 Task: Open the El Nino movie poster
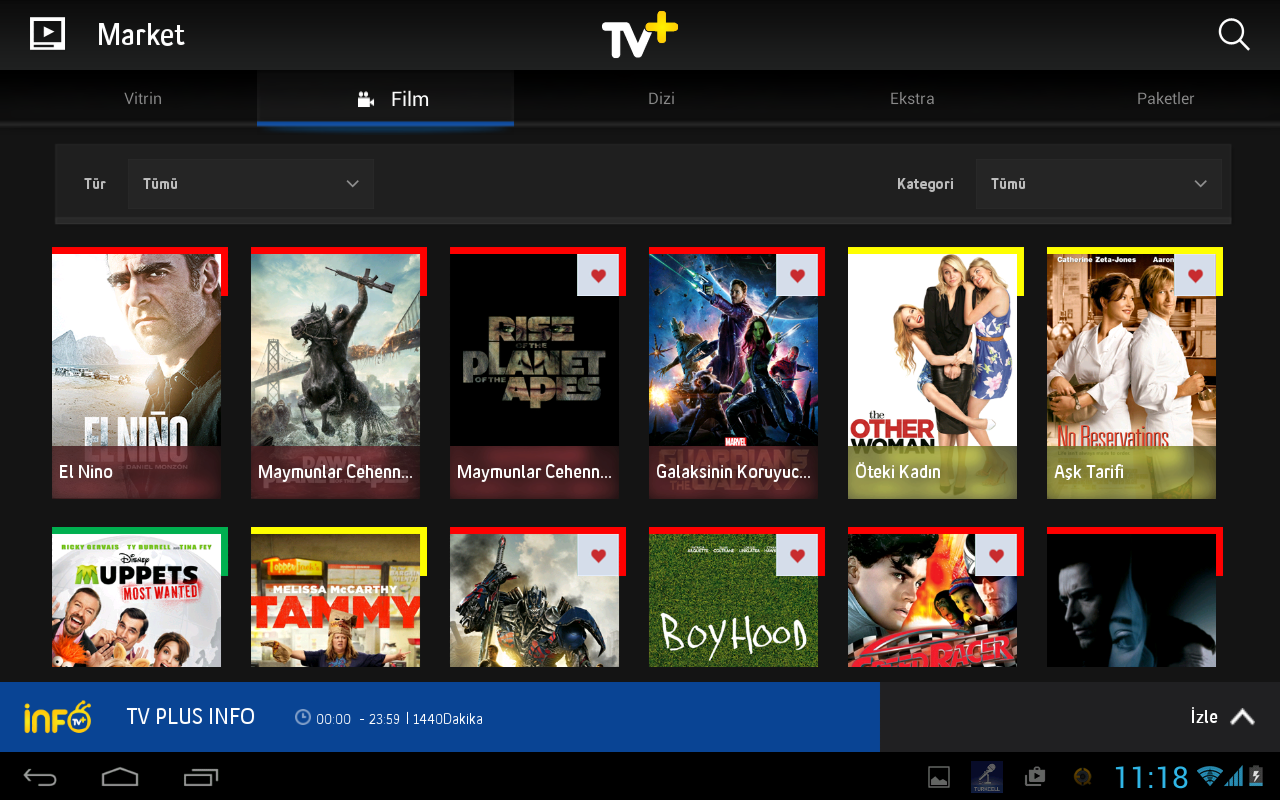click(x=136, y=375)
